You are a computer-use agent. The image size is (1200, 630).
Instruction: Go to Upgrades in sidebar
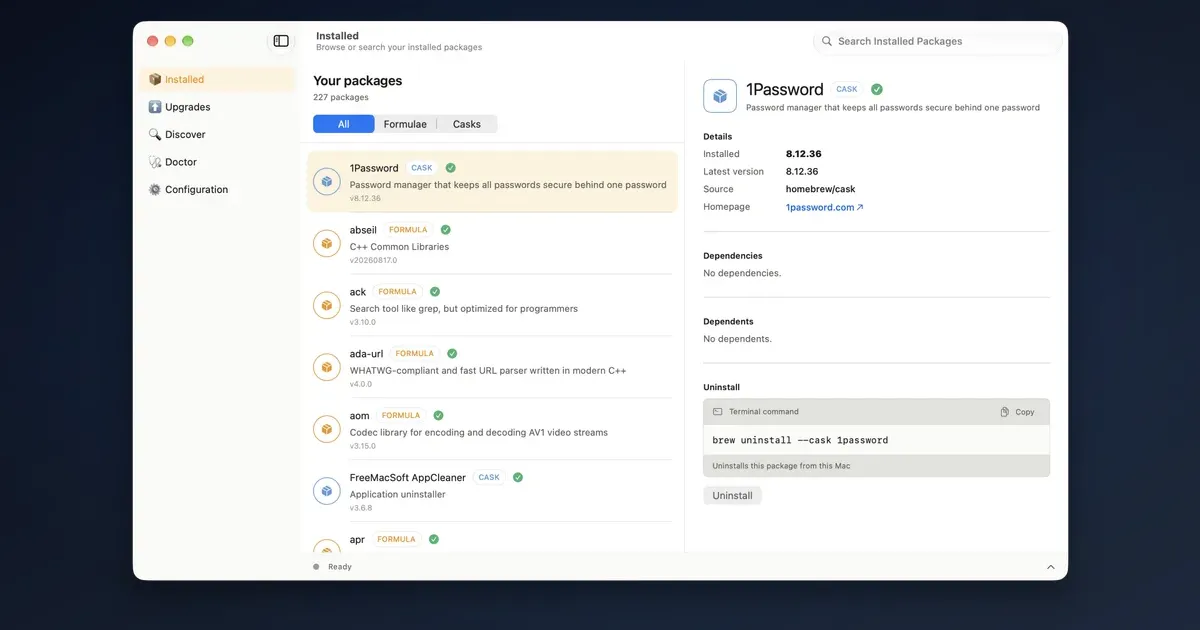click(217, 107)
